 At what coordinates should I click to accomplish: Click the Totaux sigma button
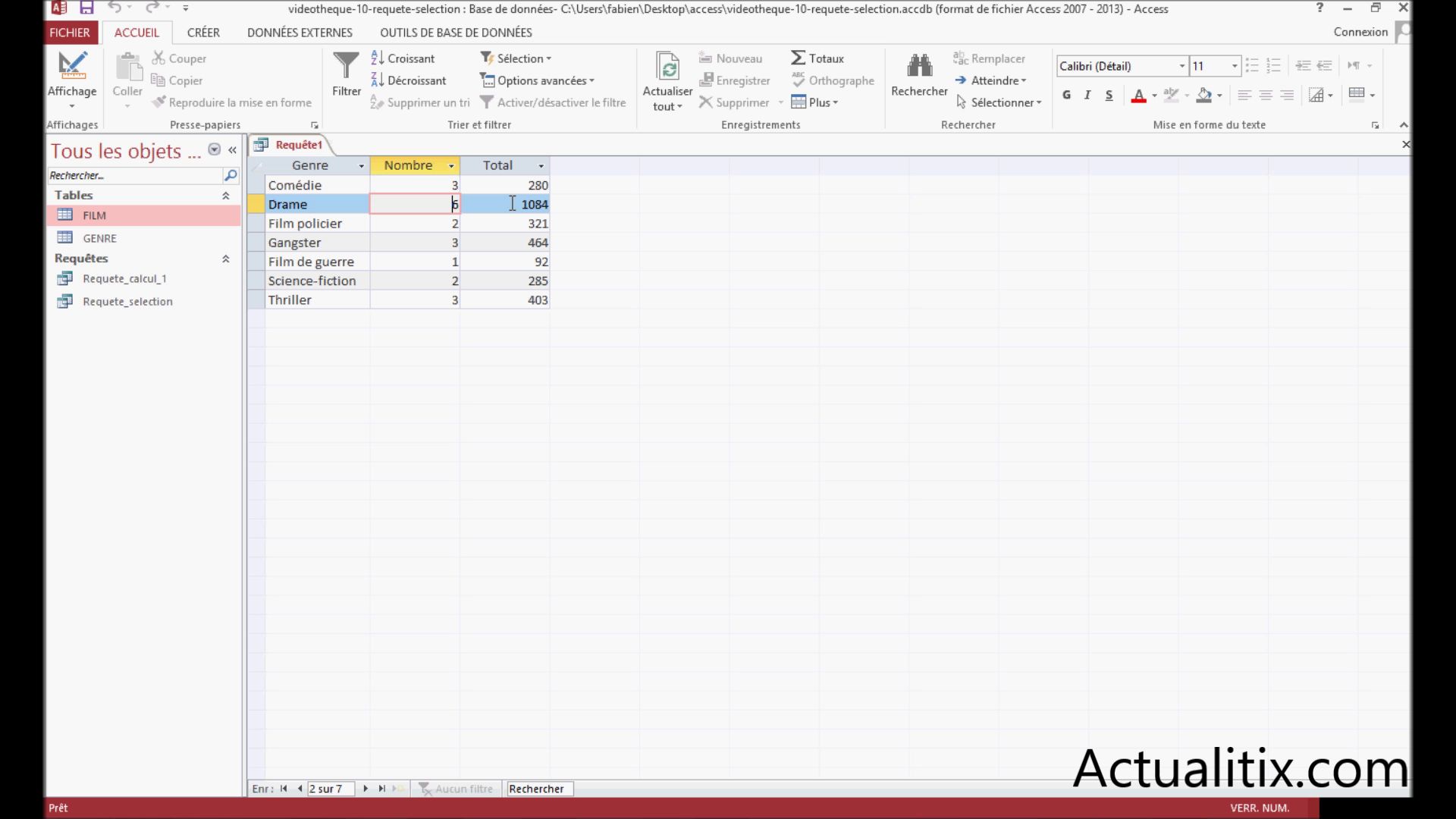[817, 58]
